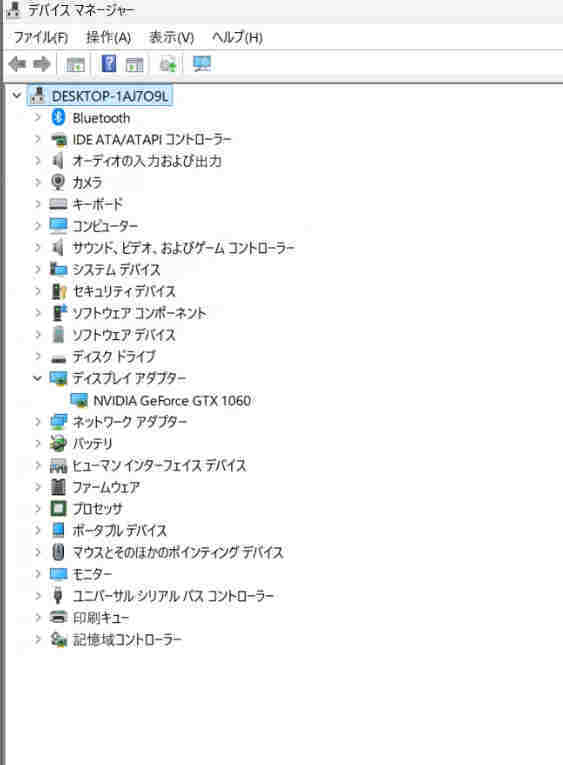Click the プロセッサ chip icon

click(59, 508)
